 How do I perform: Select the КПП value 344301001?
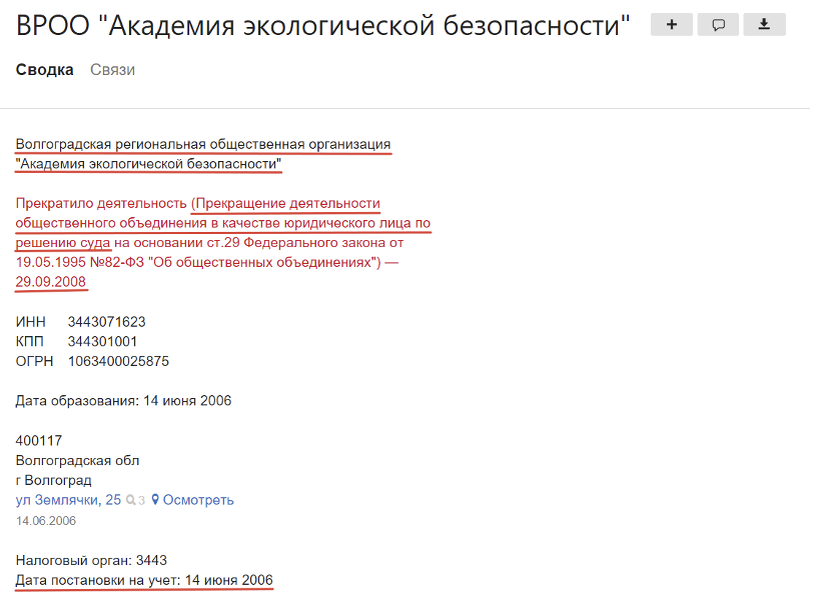(102, 342)
